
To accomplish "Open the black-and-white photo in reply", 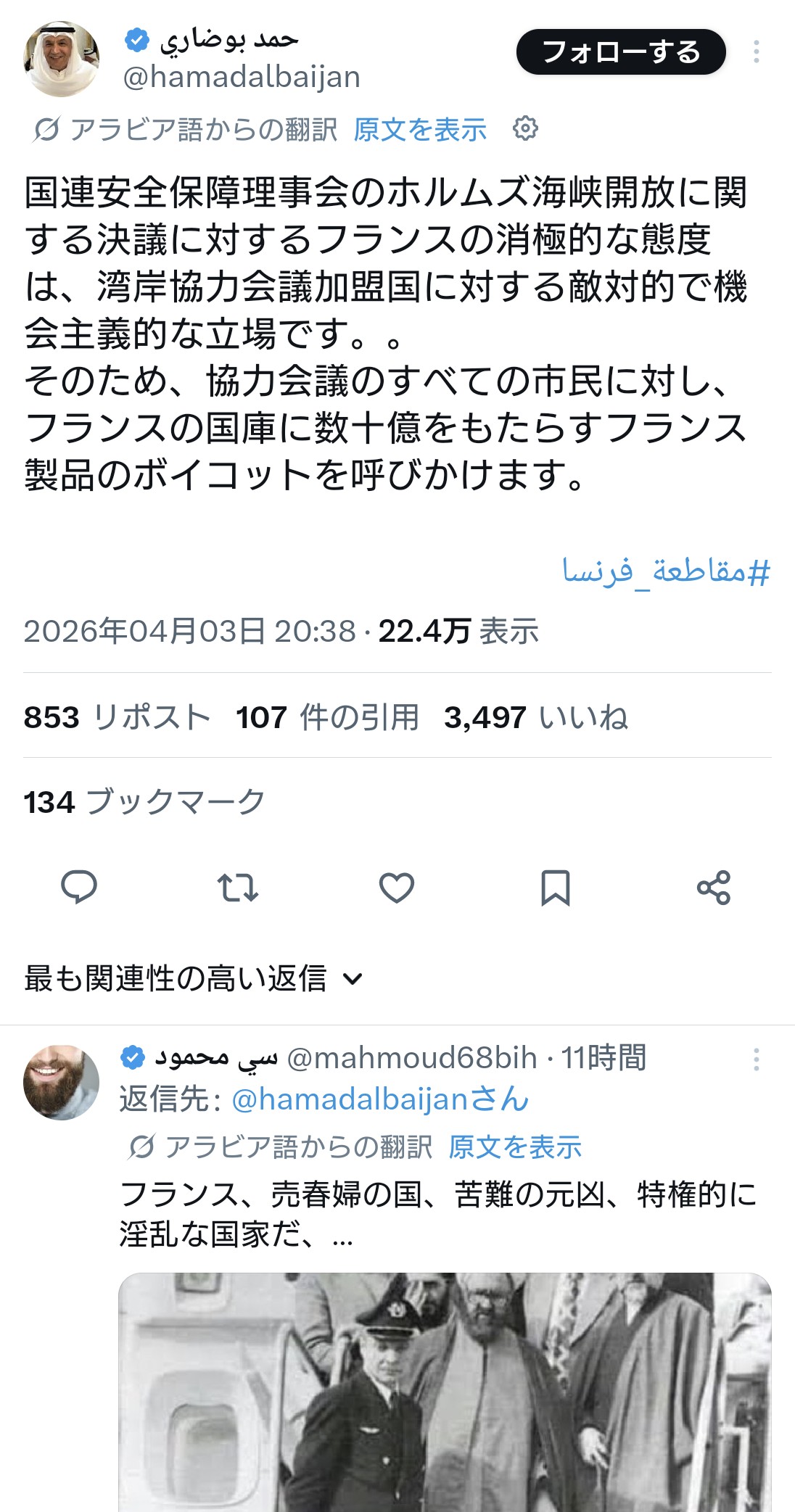I will tap(445, 1391).
